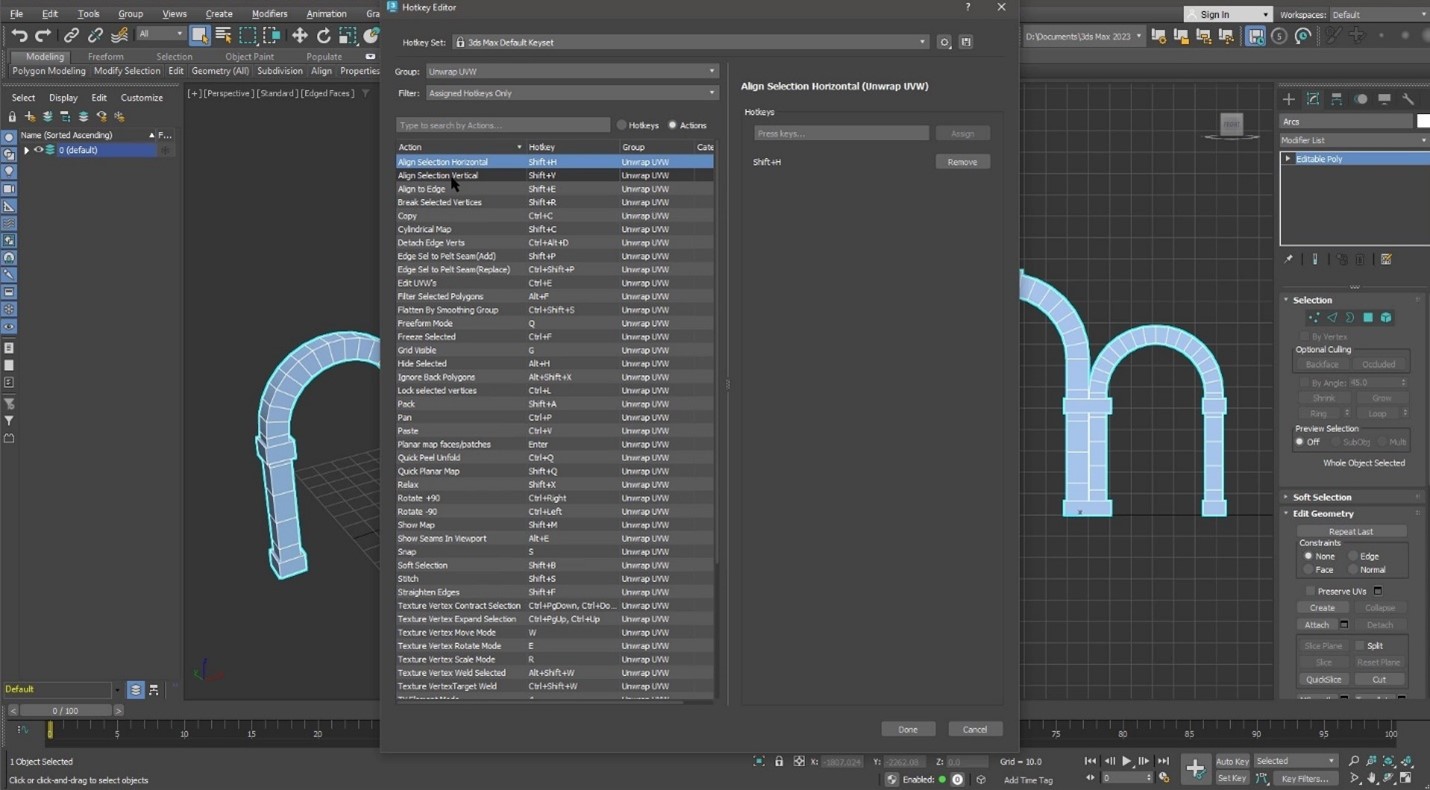Click the Undo icon on the main toolbar
Viewport: 1430px width, 790px height.
coord(18,33)
